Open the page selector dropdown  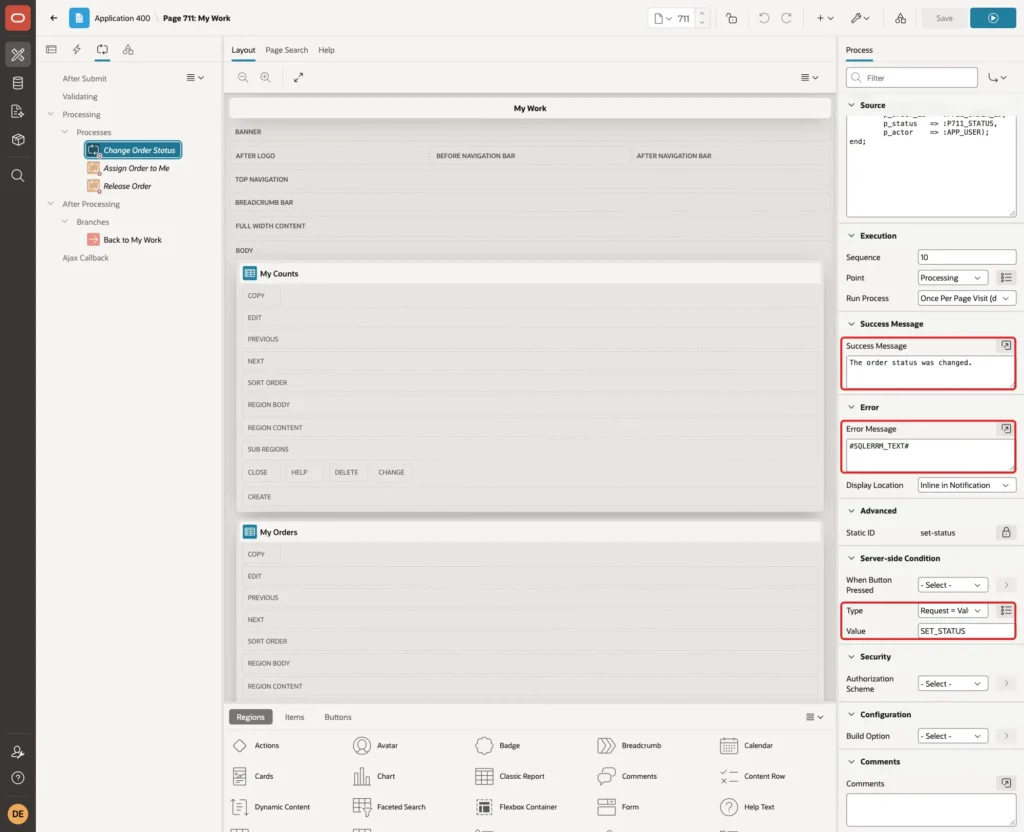click(663, 18)
